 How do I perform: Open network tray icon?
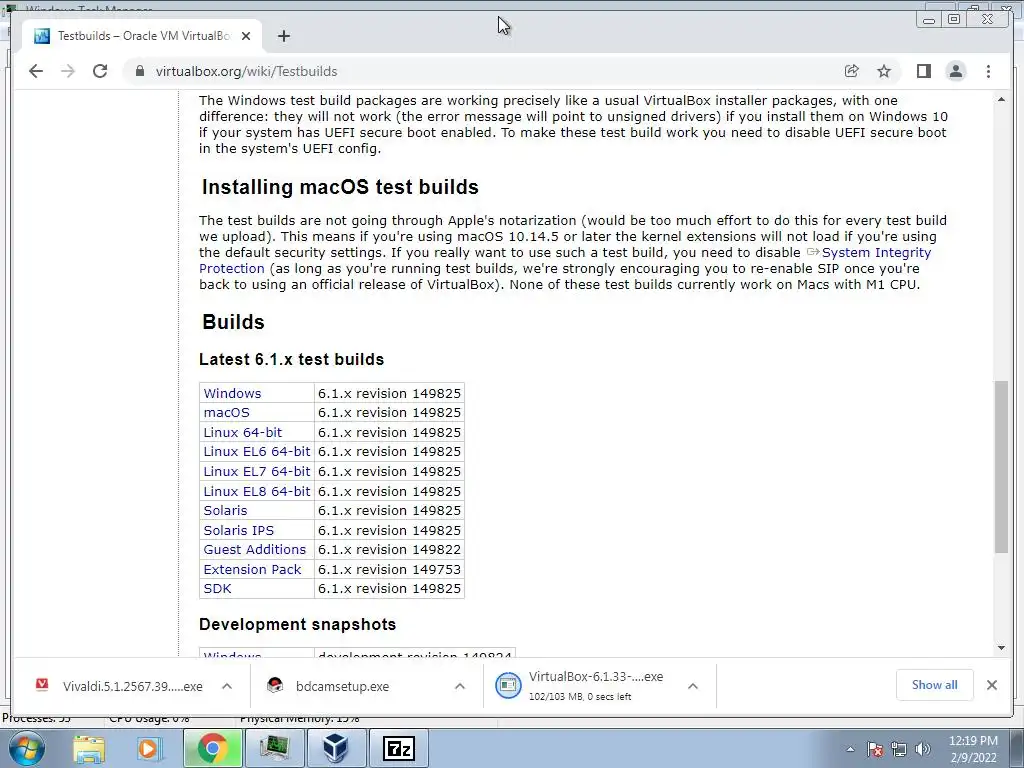(x=899, y=749)
